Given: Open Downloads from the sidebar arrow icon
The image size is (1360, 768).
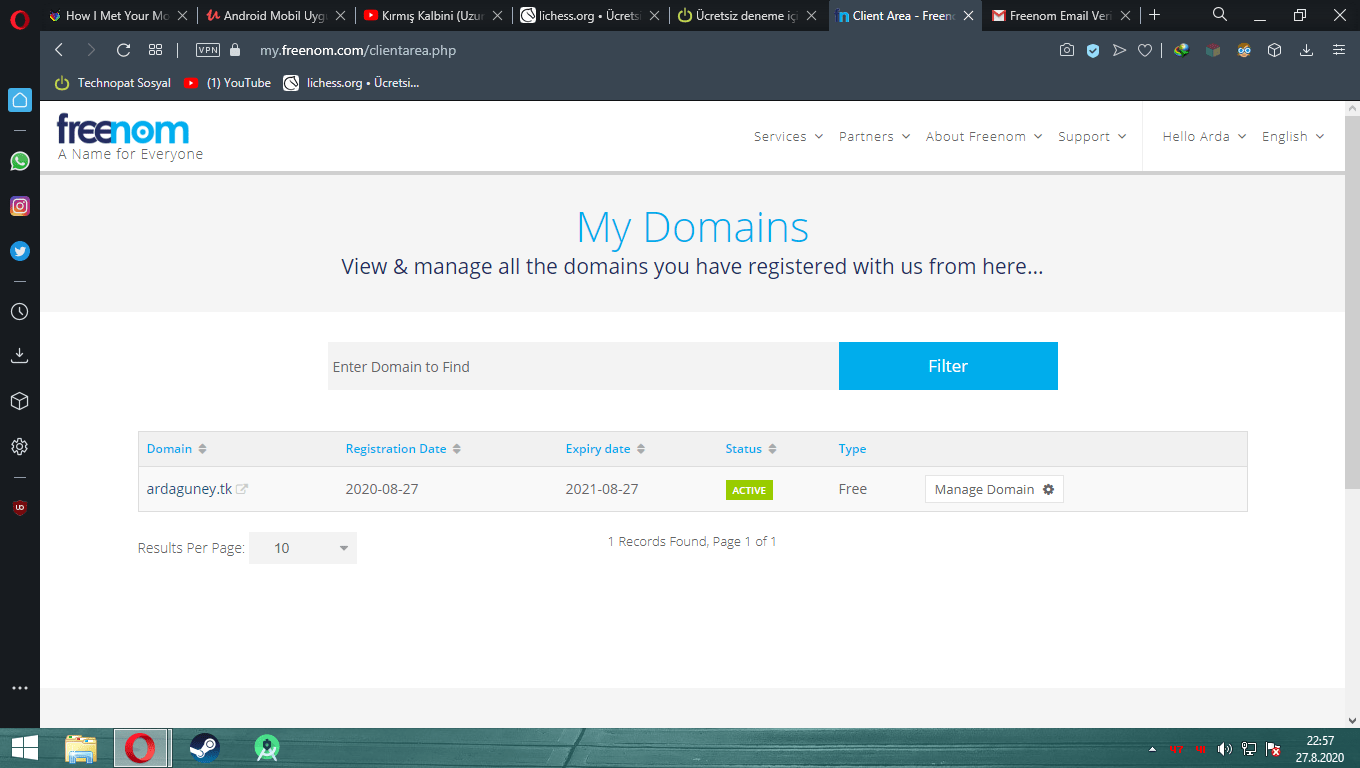Looking at the screenshot, I should coord(19,356).
